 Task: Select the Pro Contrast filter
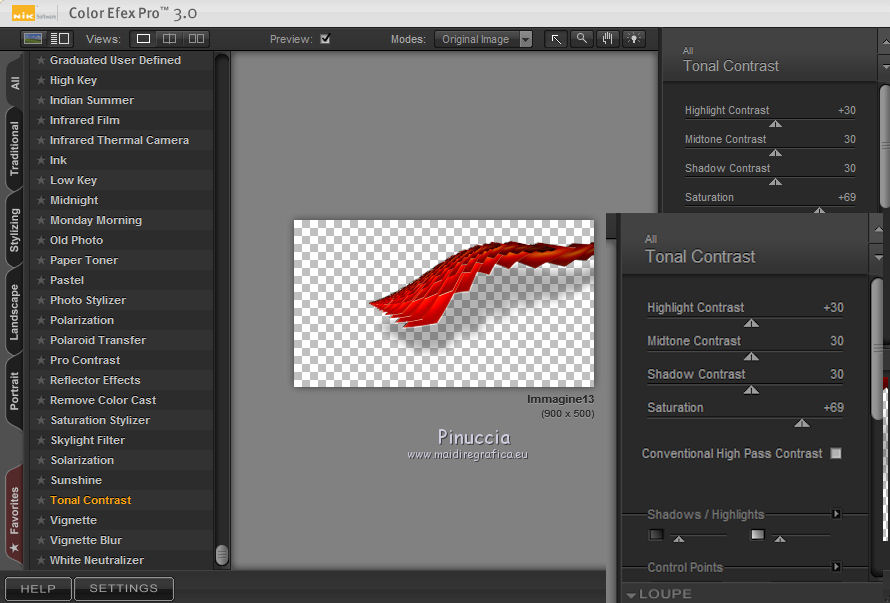pyautogui.click(x=85, y=360)
